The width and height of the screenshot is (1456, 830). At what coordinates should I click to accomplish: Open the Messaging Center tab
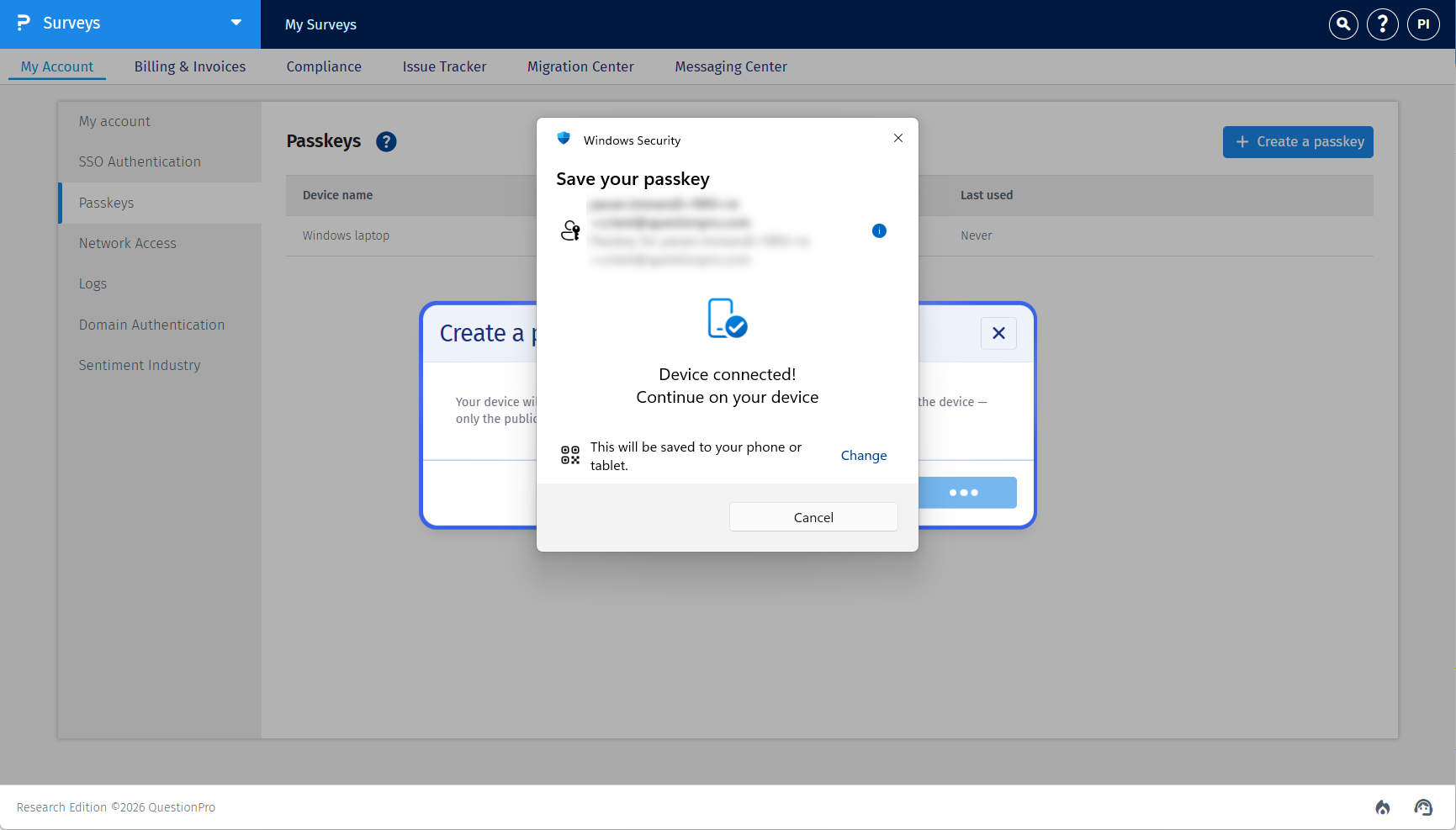[x=731, y=66]
